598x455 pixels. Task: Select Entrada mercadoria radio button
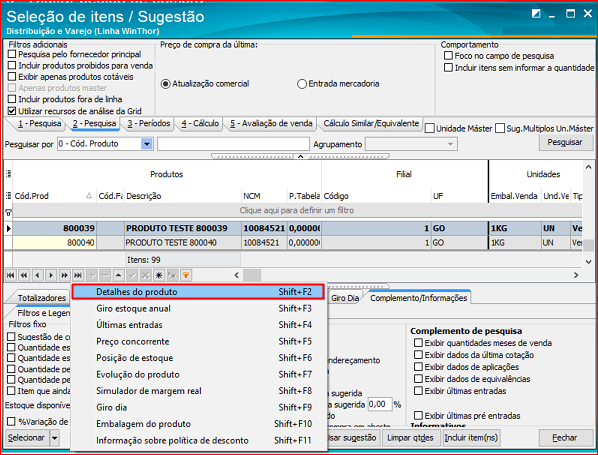tap(302, 84)
